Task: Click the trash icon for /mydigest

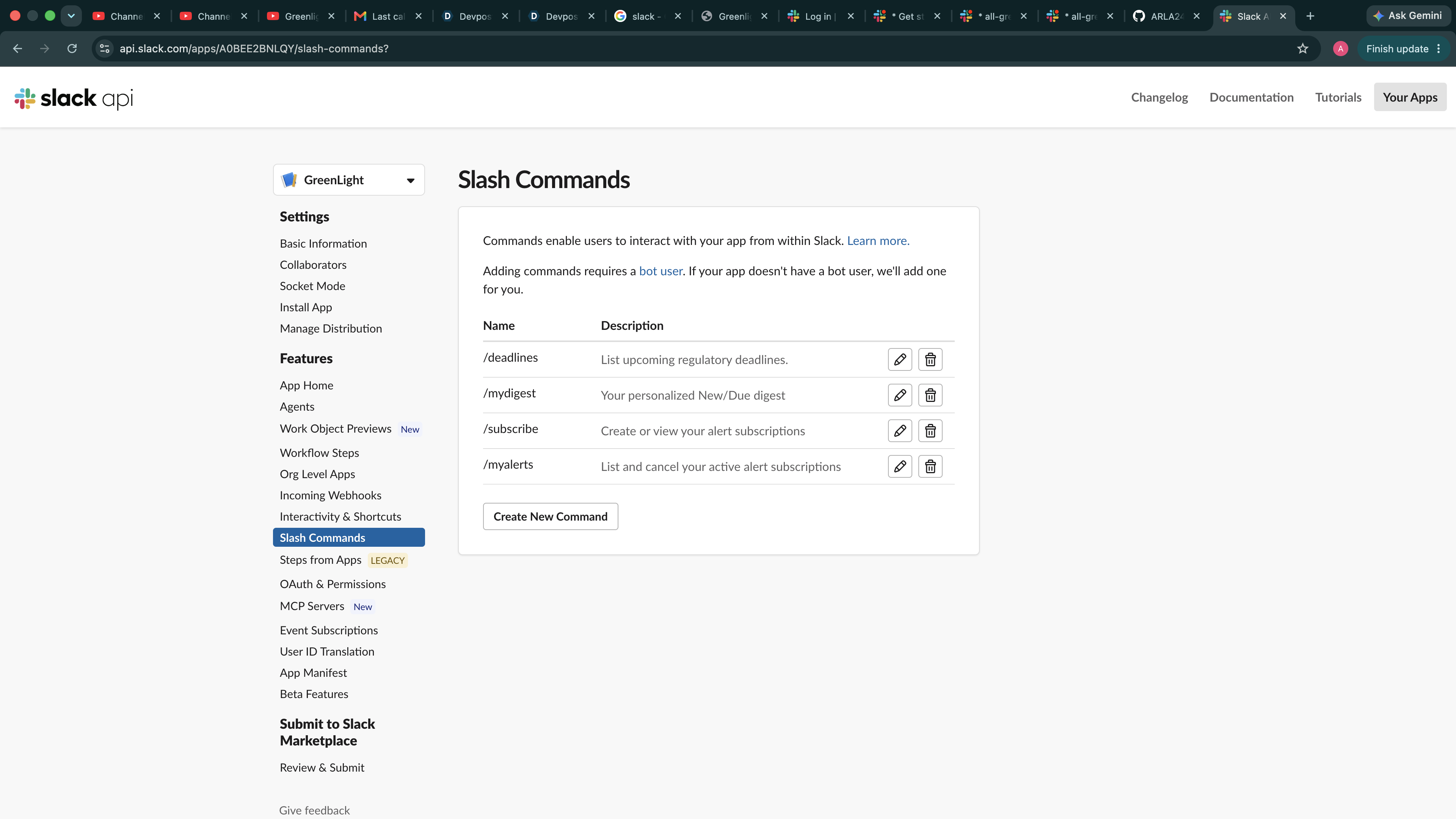Action: pyautogui.click(x=930, y=395)
